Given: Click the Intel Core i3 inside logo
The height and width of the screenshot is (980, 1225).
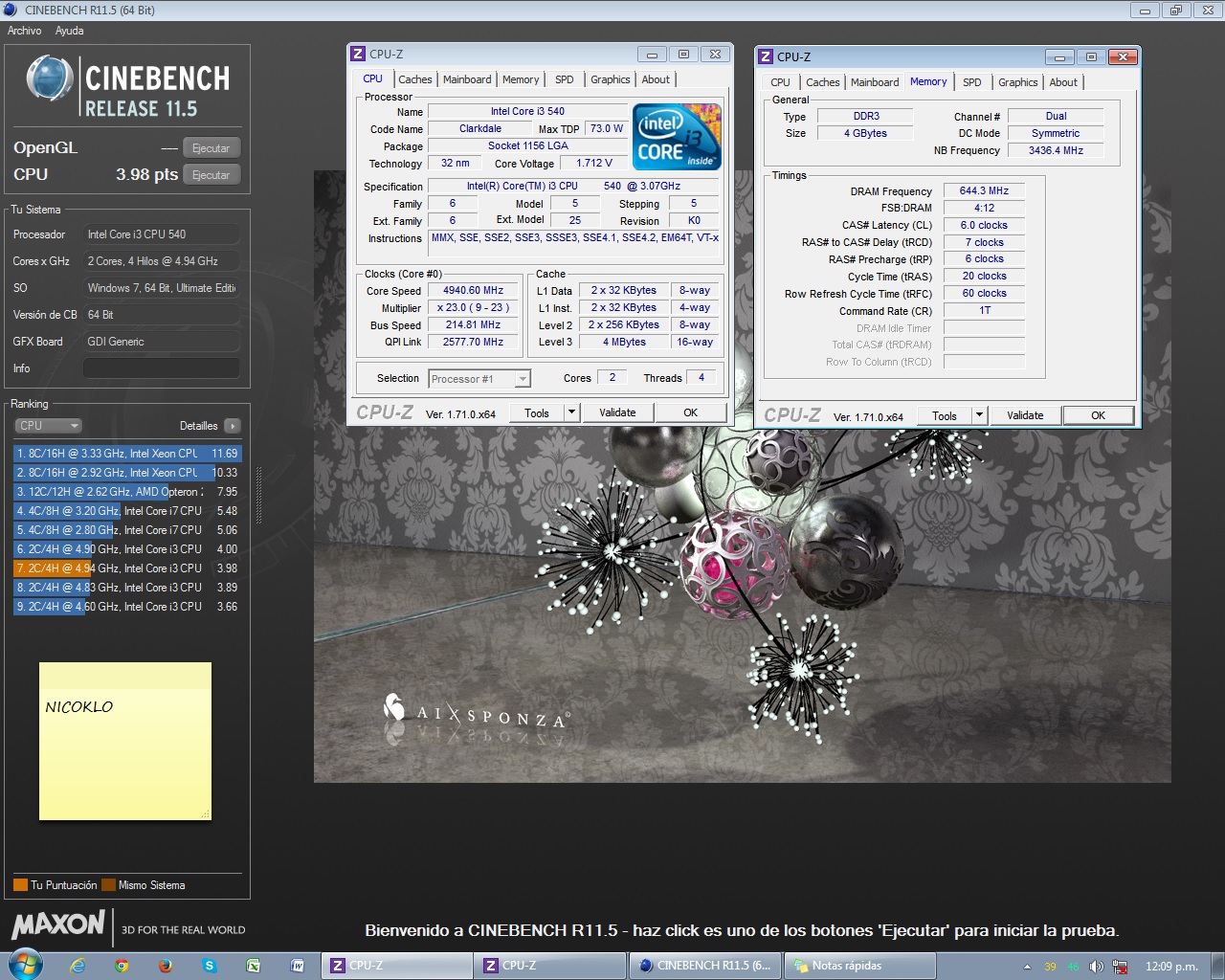Looking at the screenshot, I should tap(677, 137).
